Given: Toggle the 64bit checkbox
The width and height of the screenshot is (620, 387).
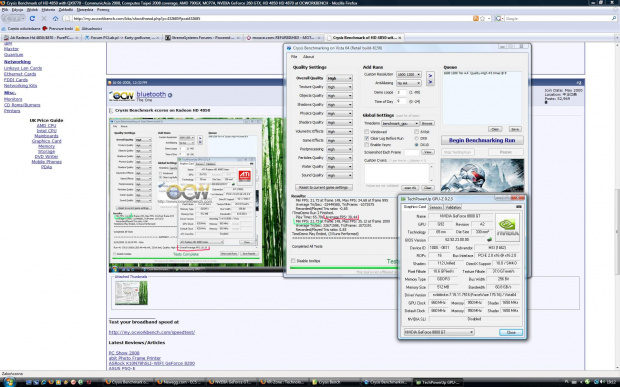Looking at the screenshot, I should [x=416, y=132].
